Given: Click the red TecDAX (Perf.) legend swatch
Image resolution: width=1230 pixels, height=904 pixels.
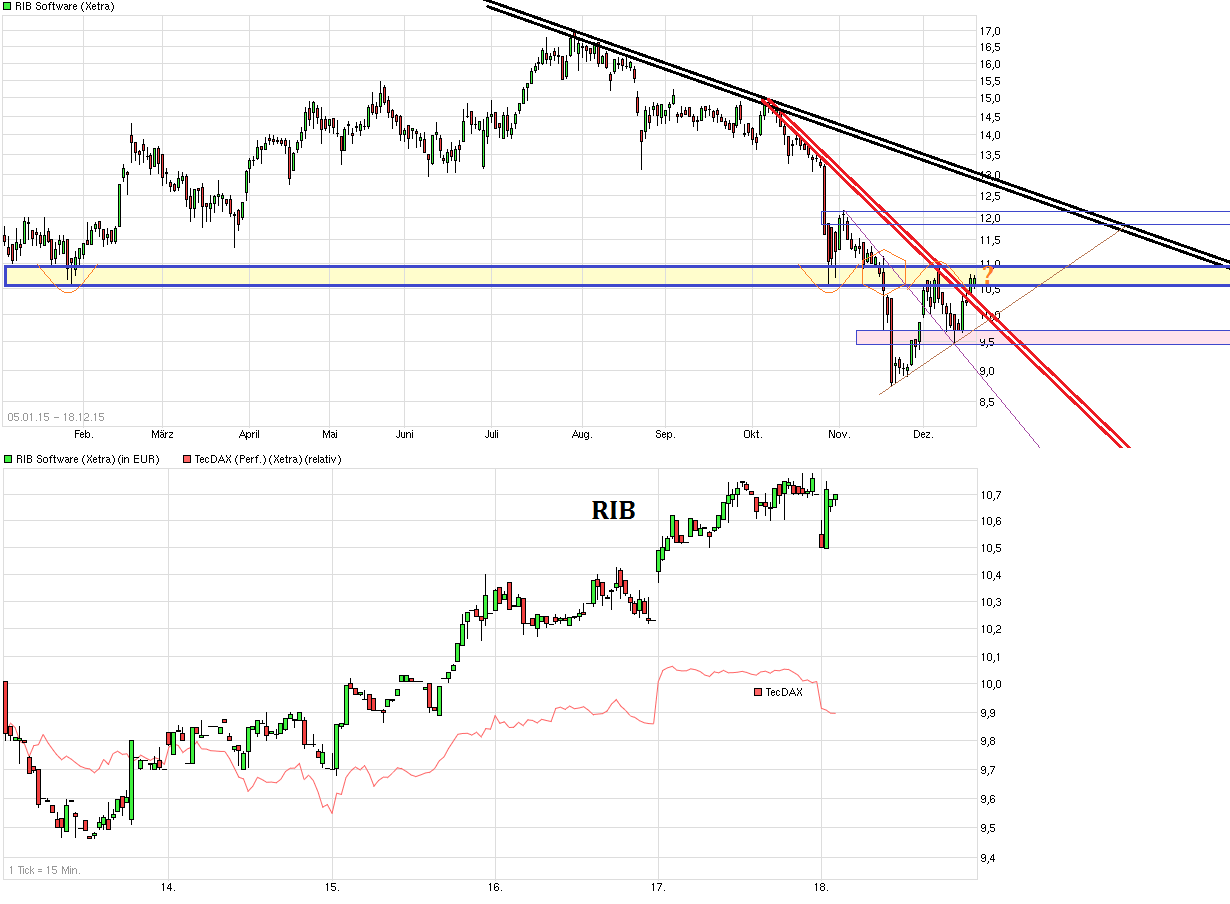Looking at the screenshot, I should [x=187, y=460].
